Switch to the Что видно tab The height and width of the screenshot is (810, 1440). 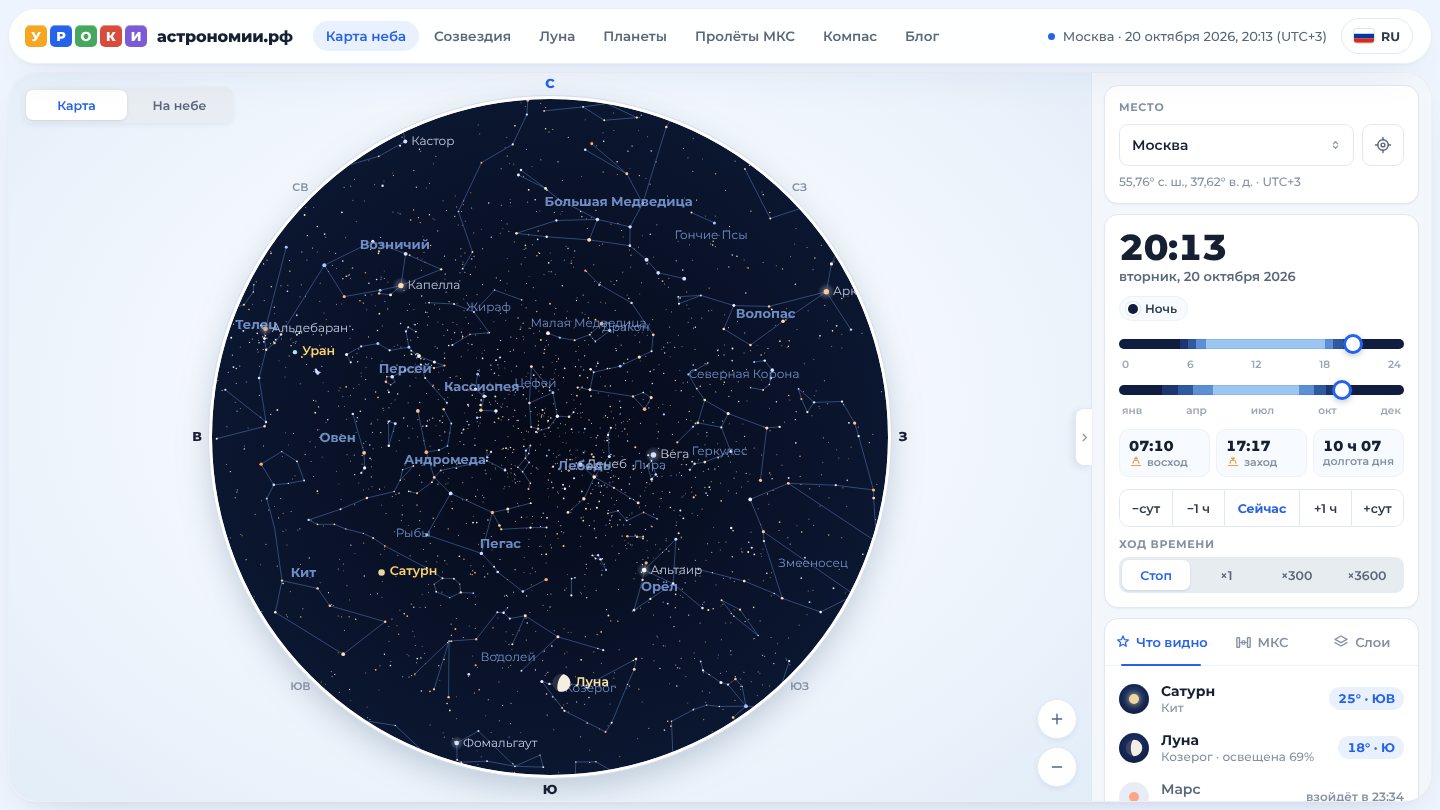coord(1161,642)
